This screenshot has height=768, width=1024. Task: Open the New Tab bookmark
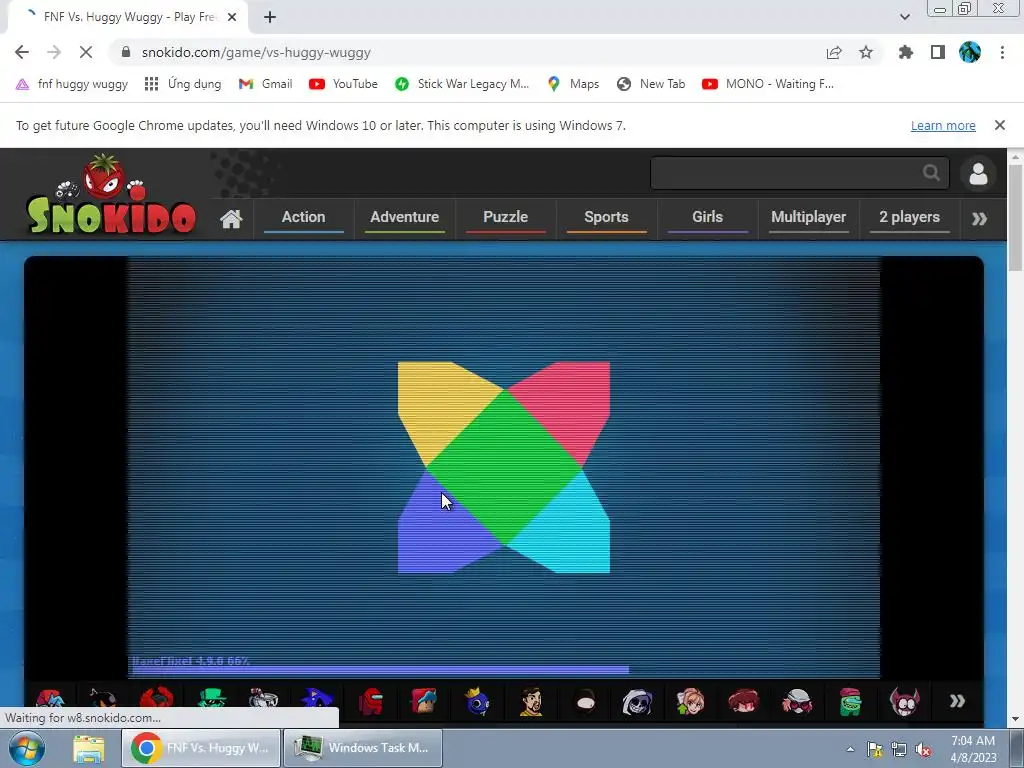(651, 84)
